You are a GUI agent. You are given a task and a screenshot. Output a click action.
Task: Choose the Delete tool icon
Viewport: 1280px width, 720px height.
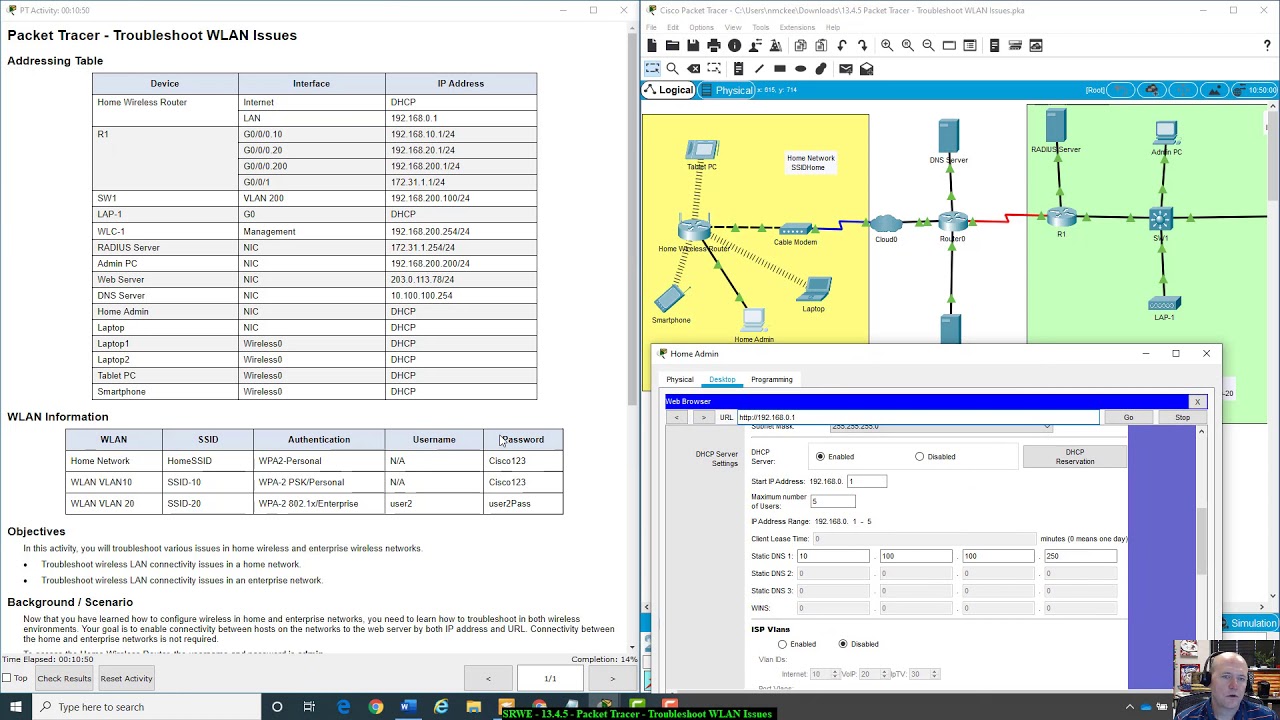(693, 68)
